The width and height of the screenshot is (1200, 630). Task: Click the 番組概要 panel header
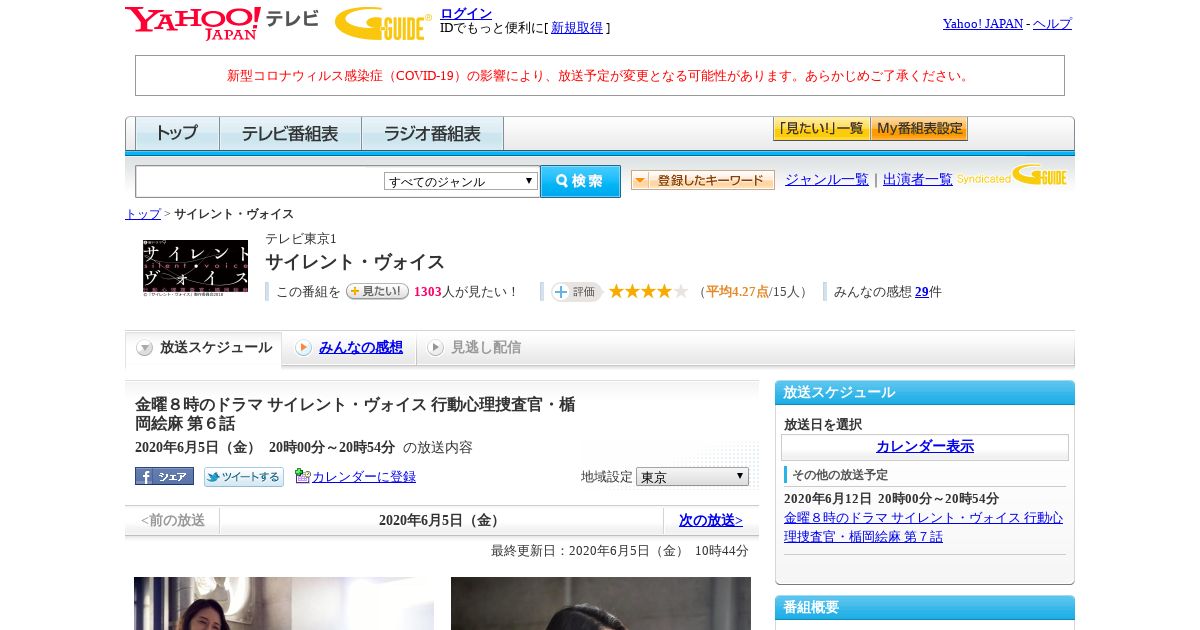(x=925, y=607)
